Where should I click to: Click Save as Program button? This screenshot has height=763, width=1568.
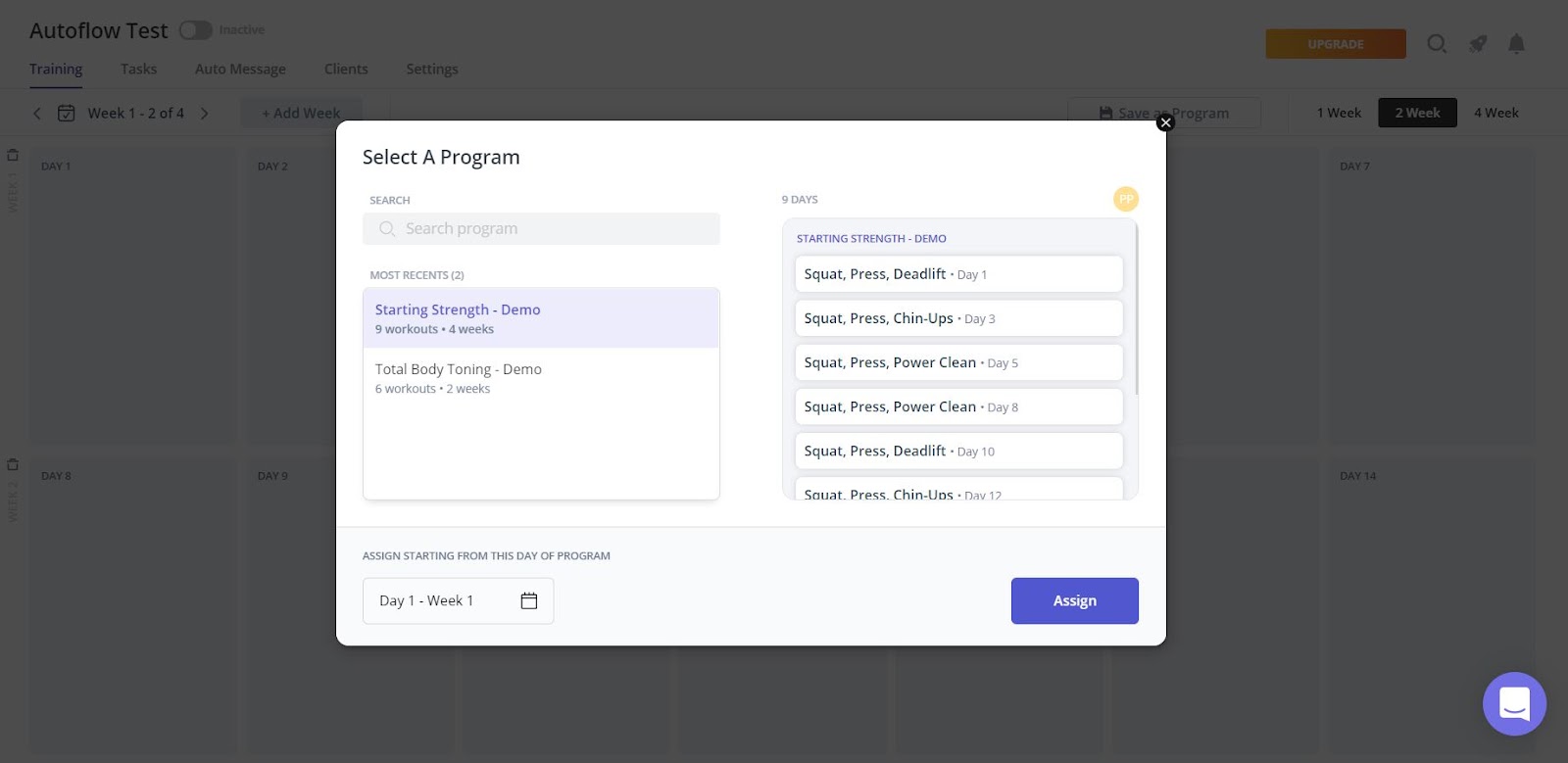pos(1164,113)
